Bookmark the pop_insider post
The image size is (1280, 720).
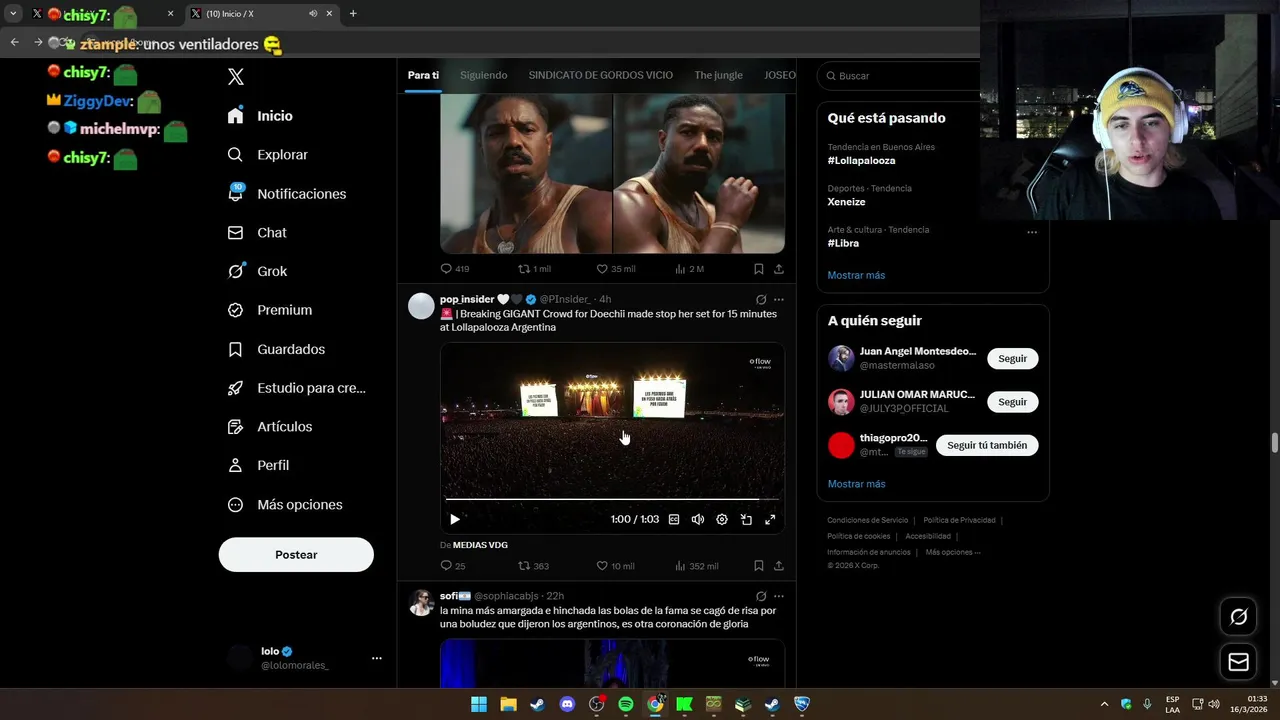pyautogui.click(x=759, y=566)
